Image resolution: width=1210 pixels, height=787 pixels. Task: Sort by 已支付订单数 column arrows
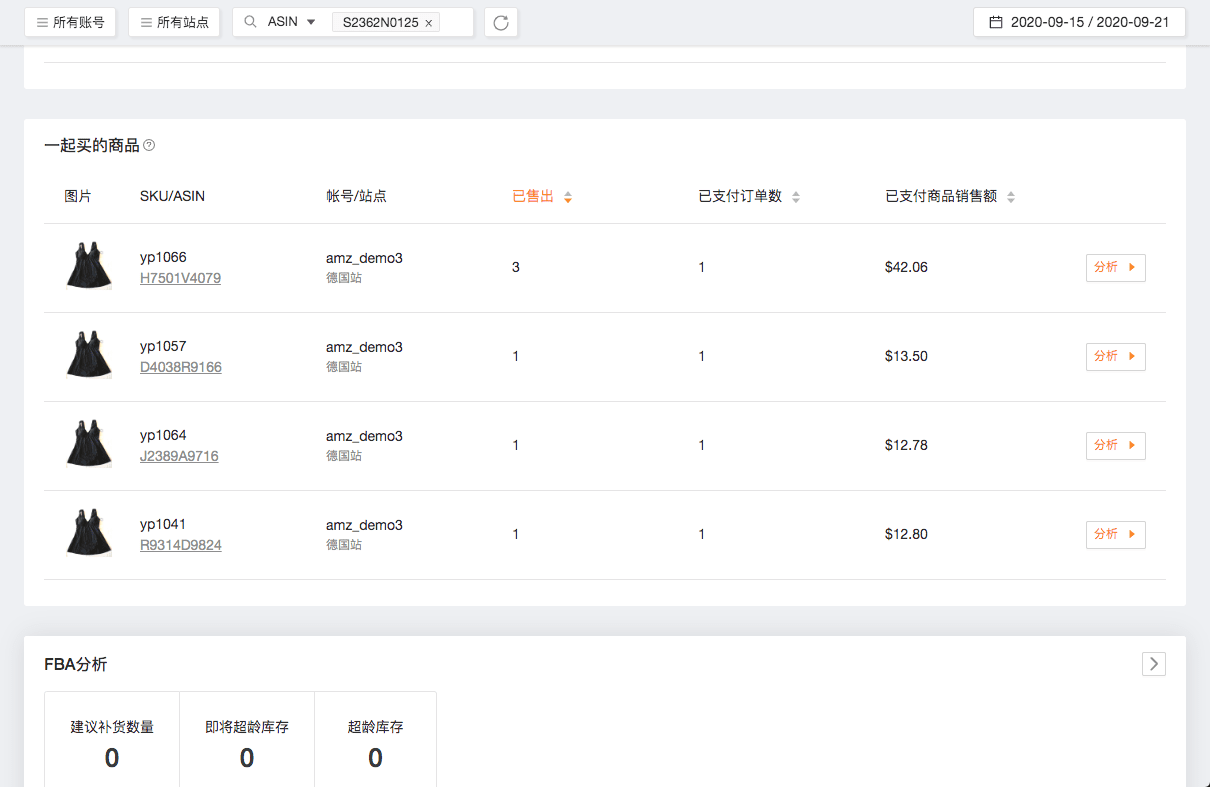(796, 197)
